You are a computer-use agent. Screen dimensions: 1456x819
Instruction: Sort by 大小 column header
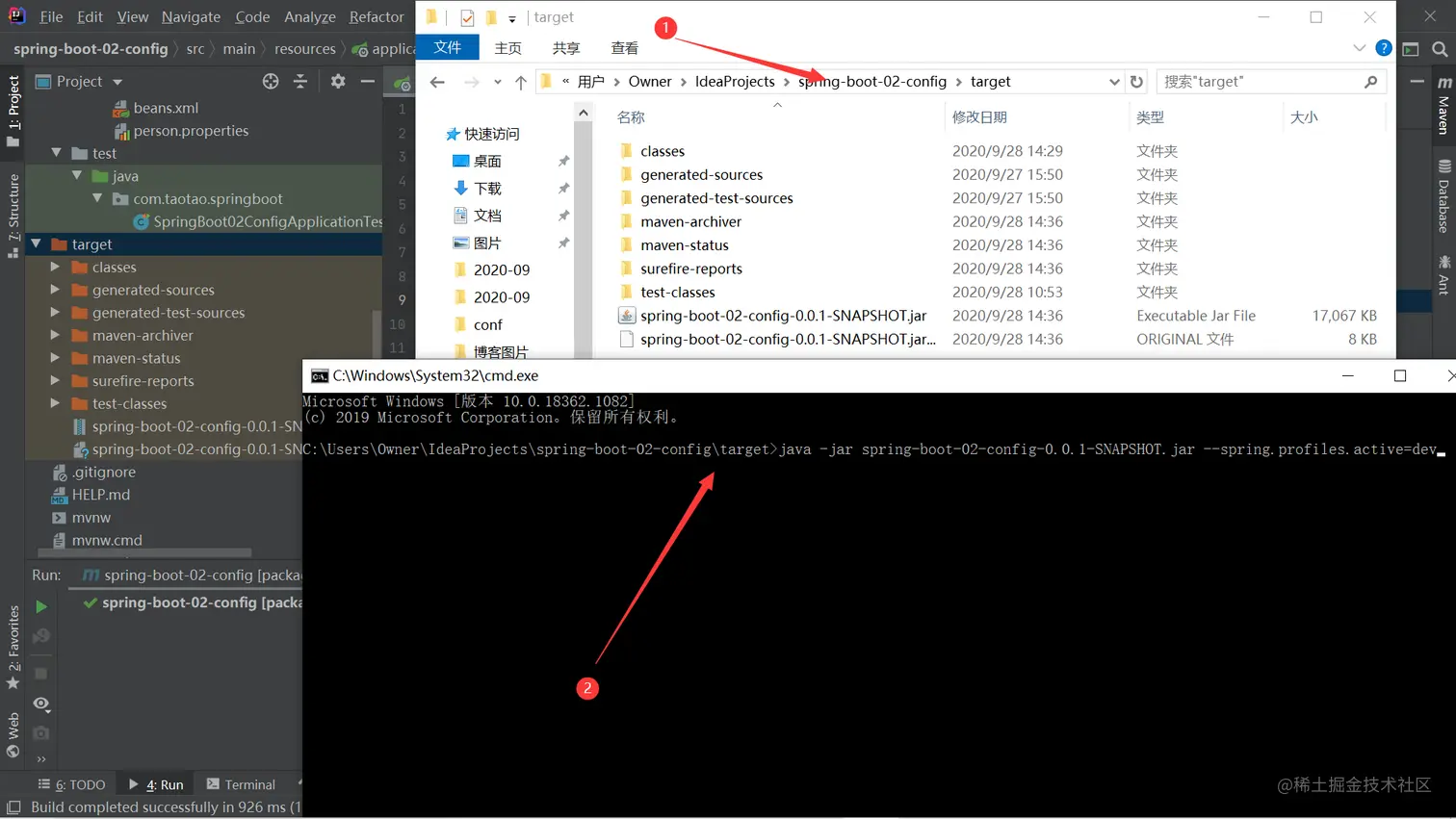point(1304,117)
